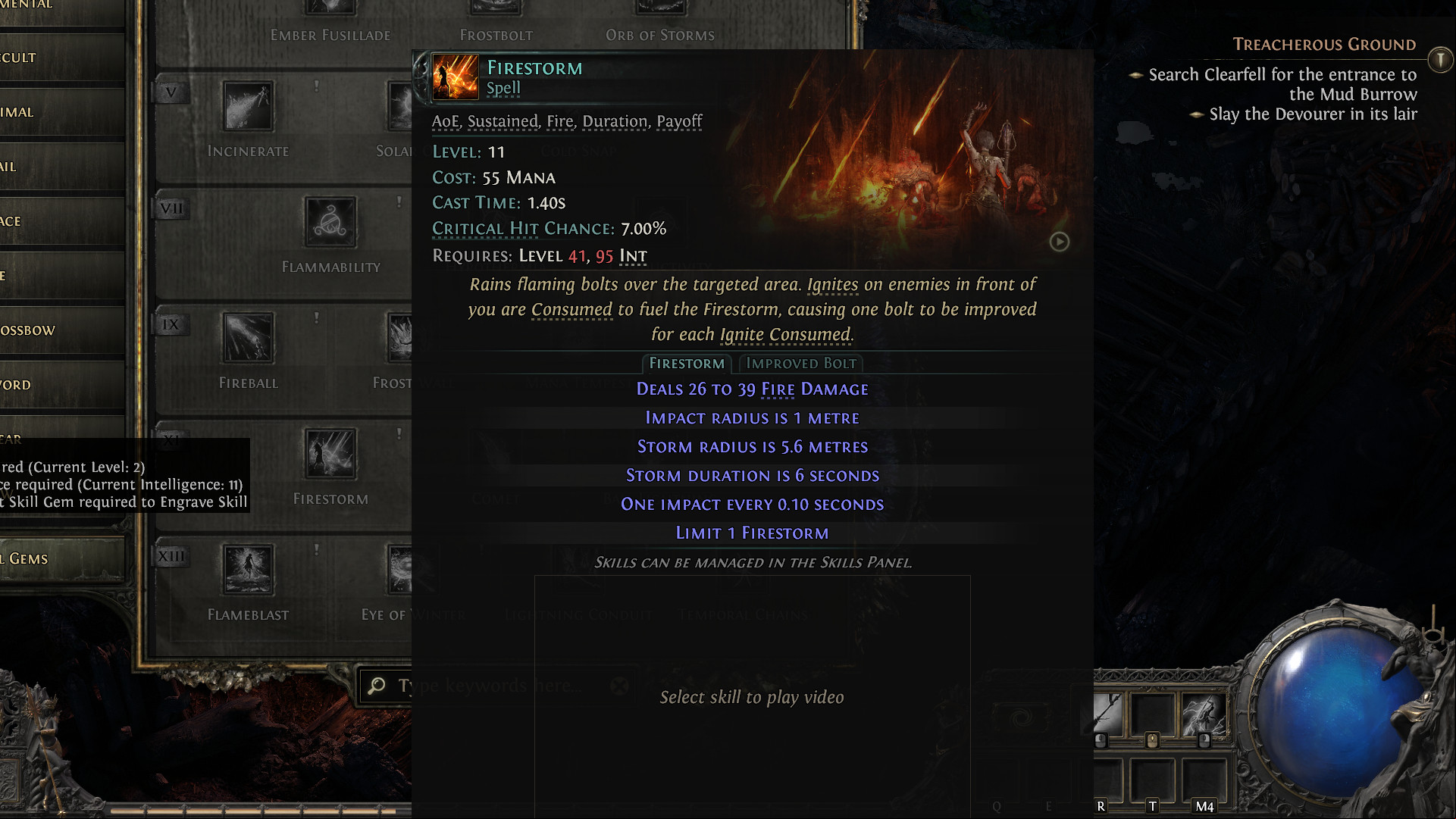Select the Flammability skill gem icon
Screen dimensions: 1456x819
[330, 222]
